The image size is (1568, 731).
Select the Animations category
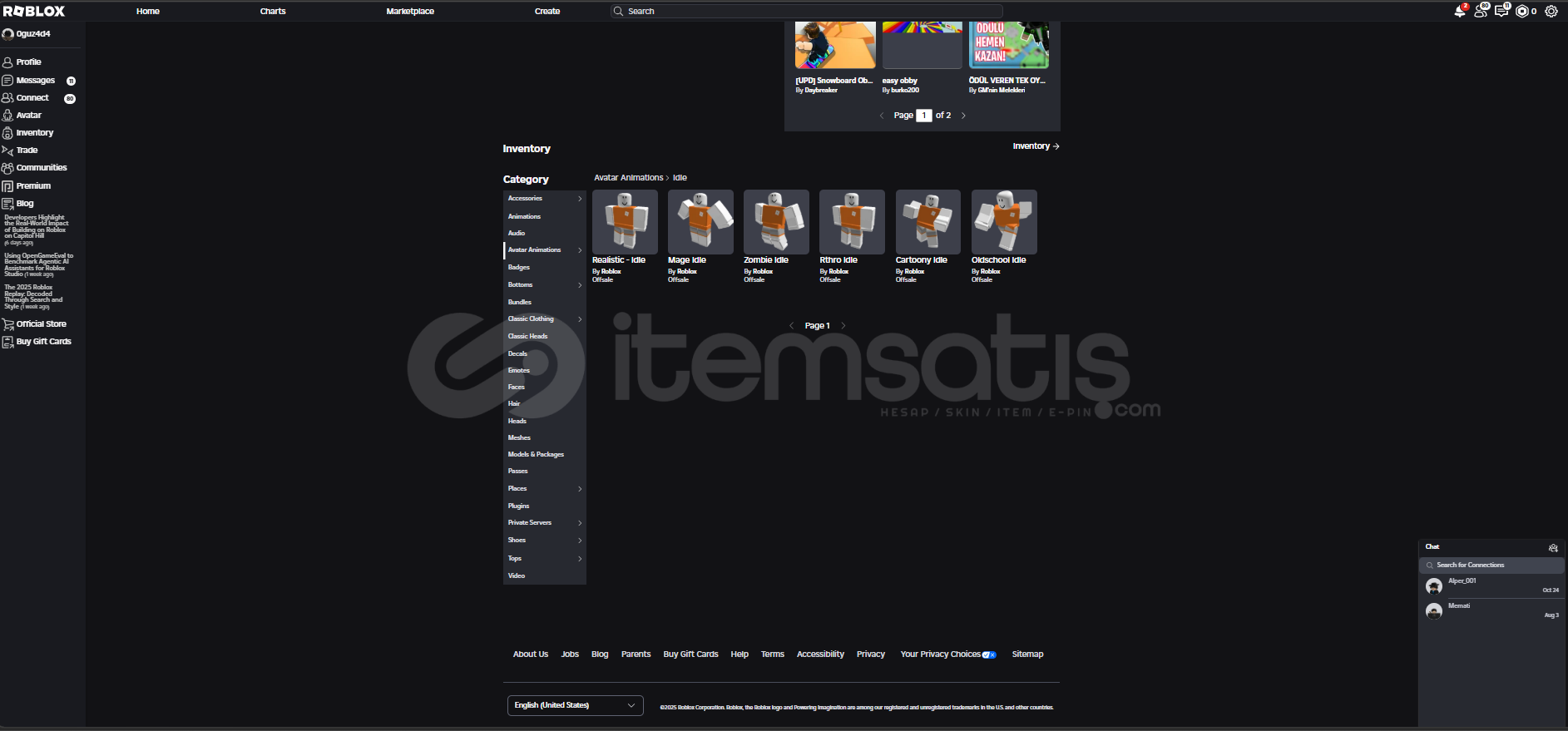point(524,216)
